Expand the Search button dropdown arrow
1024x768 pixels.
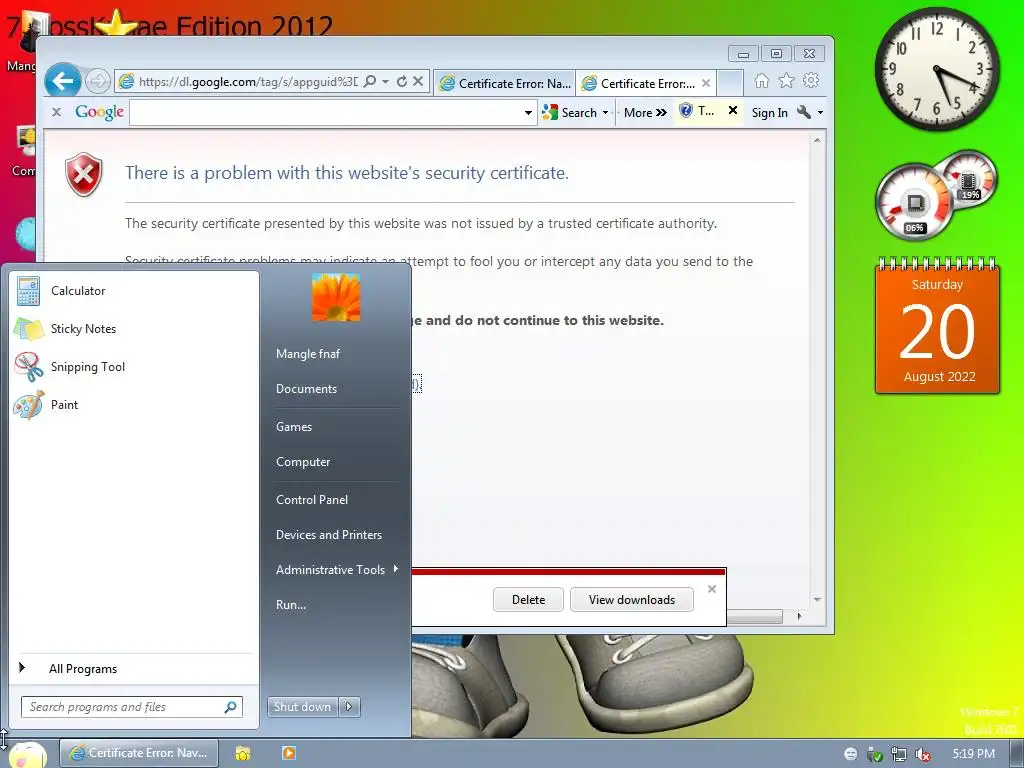(605, 113)
